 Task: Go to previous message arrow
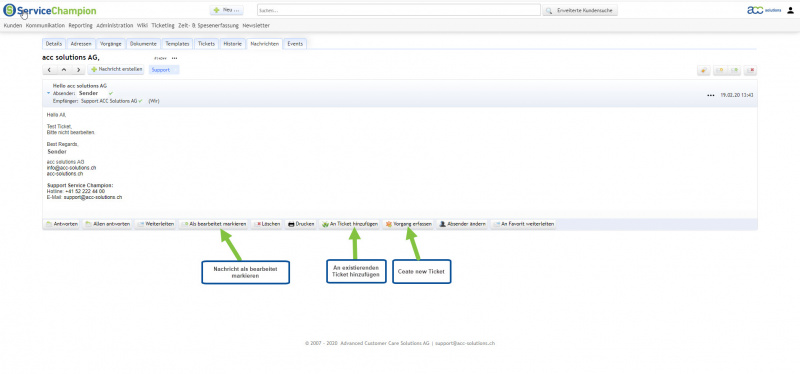point(49,70)
